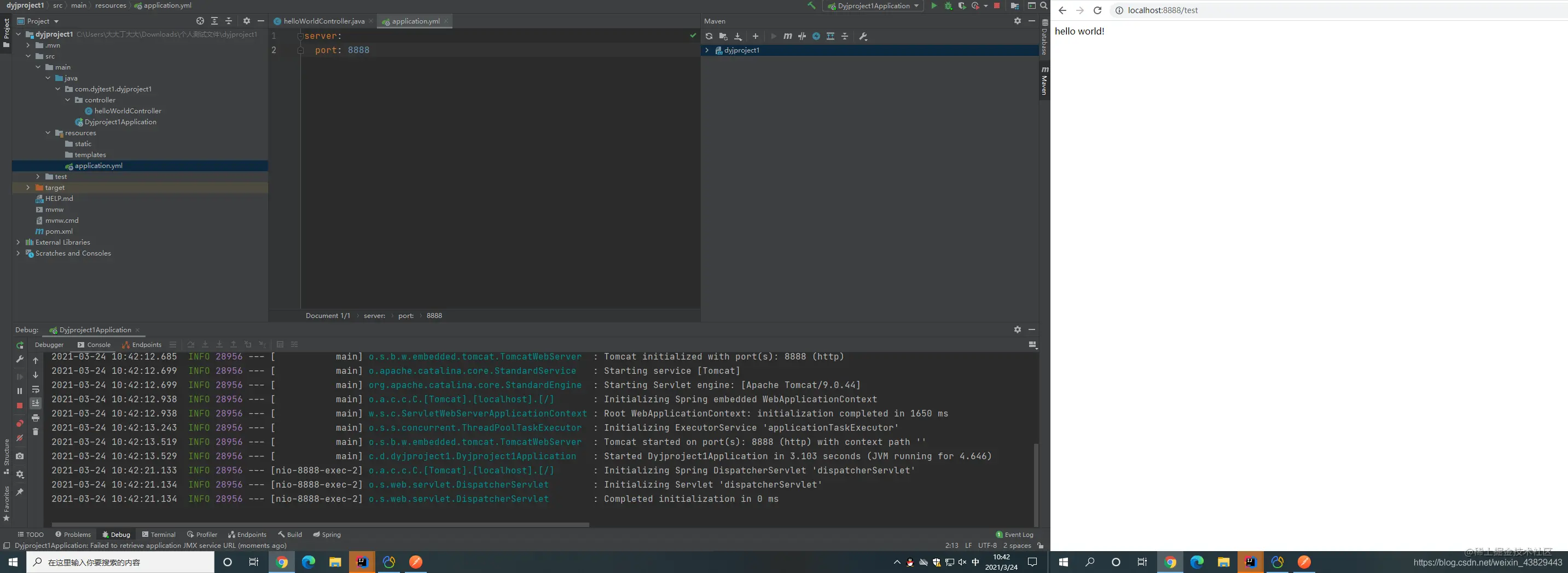Change UTF-8 file encoding in status bar

(x=988, y=546)
